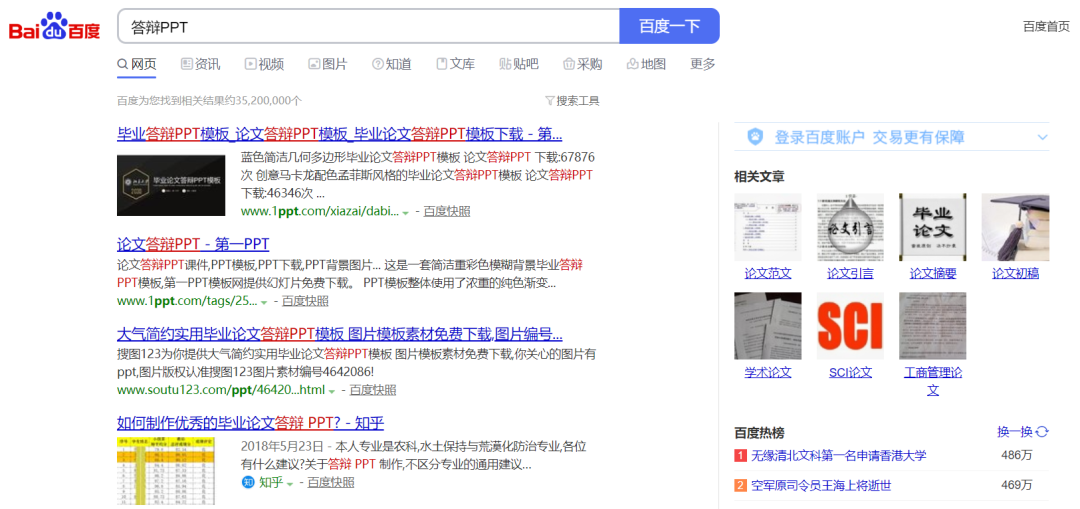Switch to the 文库 tab
This screenshot has width=1080, height=509.
pyautogui.click(x=455, y=64)
